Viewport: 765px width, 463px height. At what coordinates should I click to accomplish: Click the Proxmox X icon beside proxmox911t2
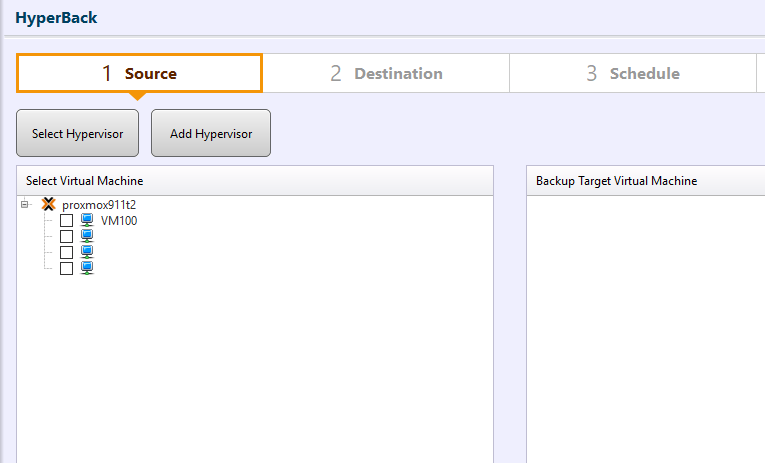click(48, 204)
